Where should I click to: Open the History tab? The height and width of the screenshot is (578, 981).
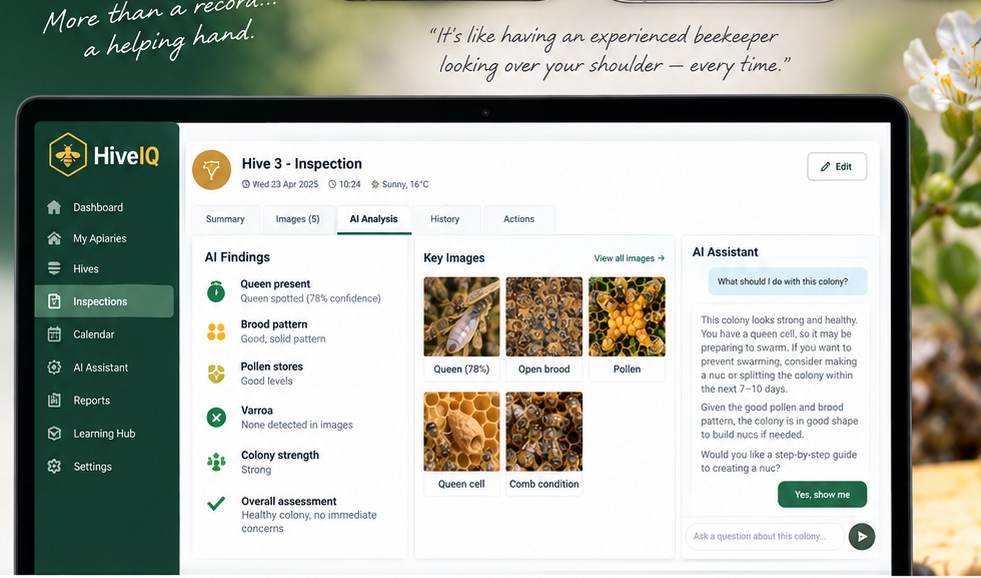(x=445, y=220)
